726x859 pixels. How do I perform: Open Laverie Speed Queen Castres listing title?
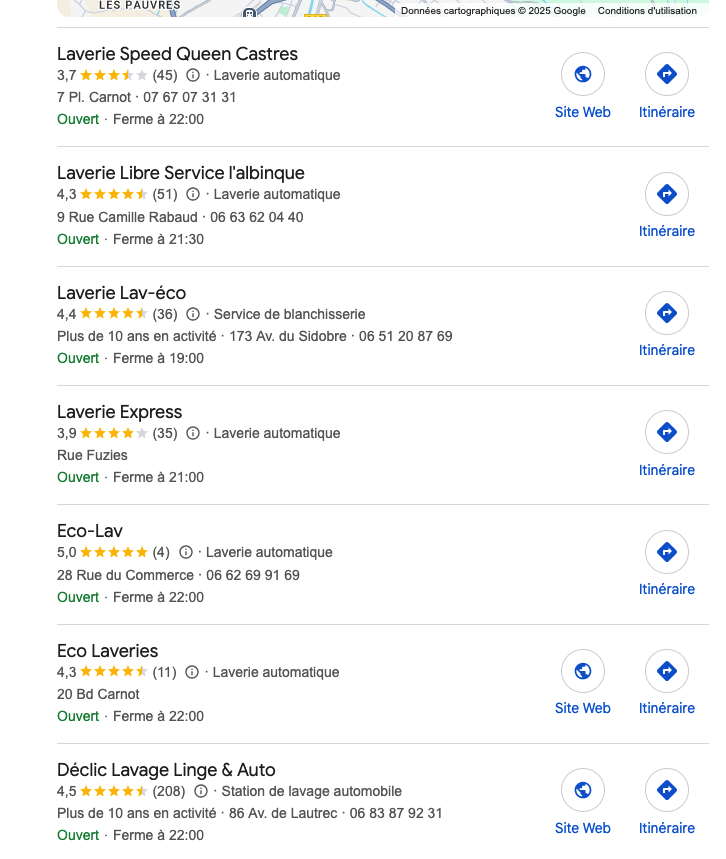tap(177, 54)
